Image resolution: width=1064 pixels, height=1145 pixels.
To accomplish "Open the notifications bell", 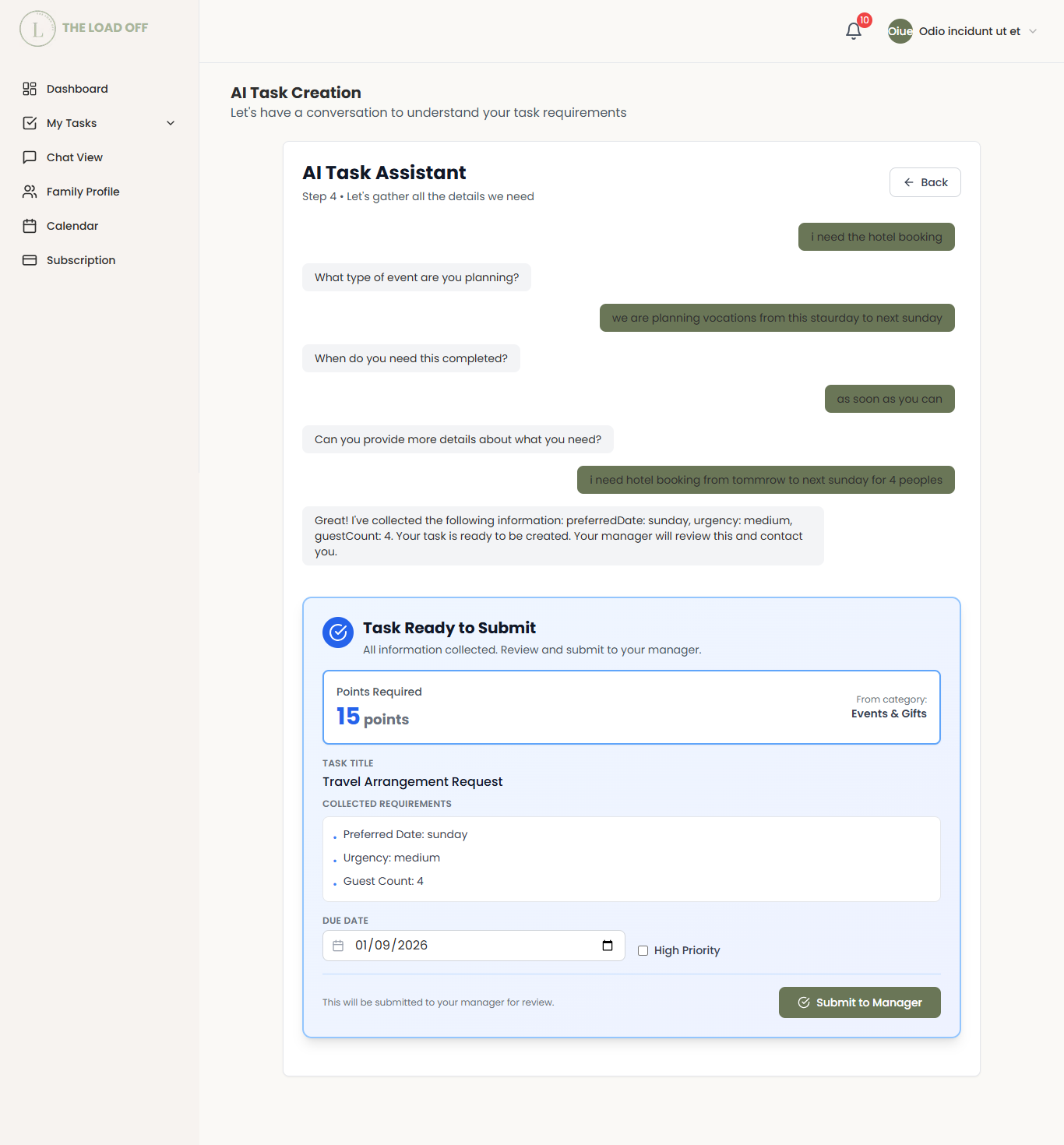I will (854, 31).
